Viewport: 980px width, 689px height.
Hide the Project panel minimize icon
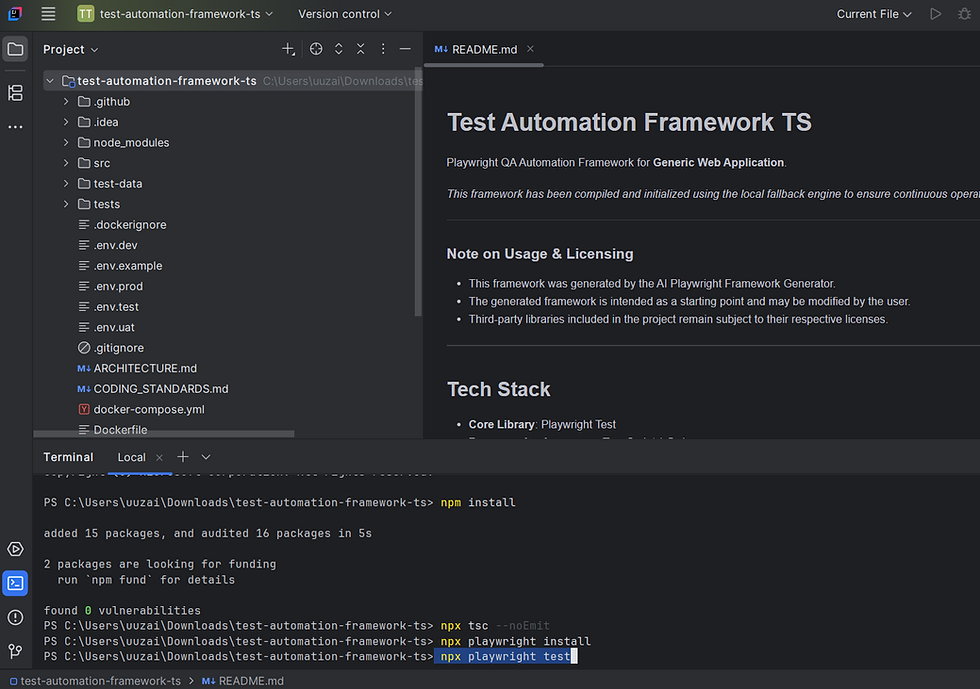pos(405,49)
